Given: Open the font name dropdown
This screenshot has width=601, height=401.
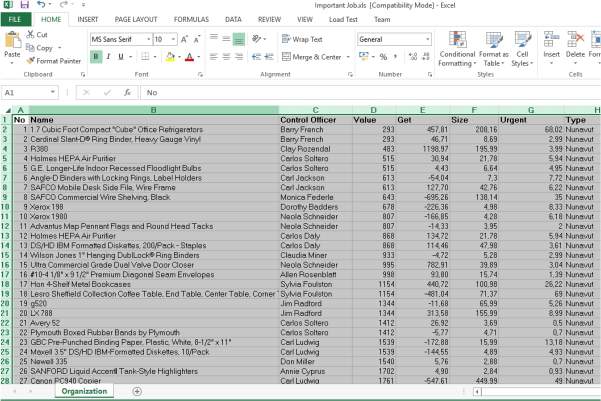Looking at the screenshot, I should [x=148, y=39].
